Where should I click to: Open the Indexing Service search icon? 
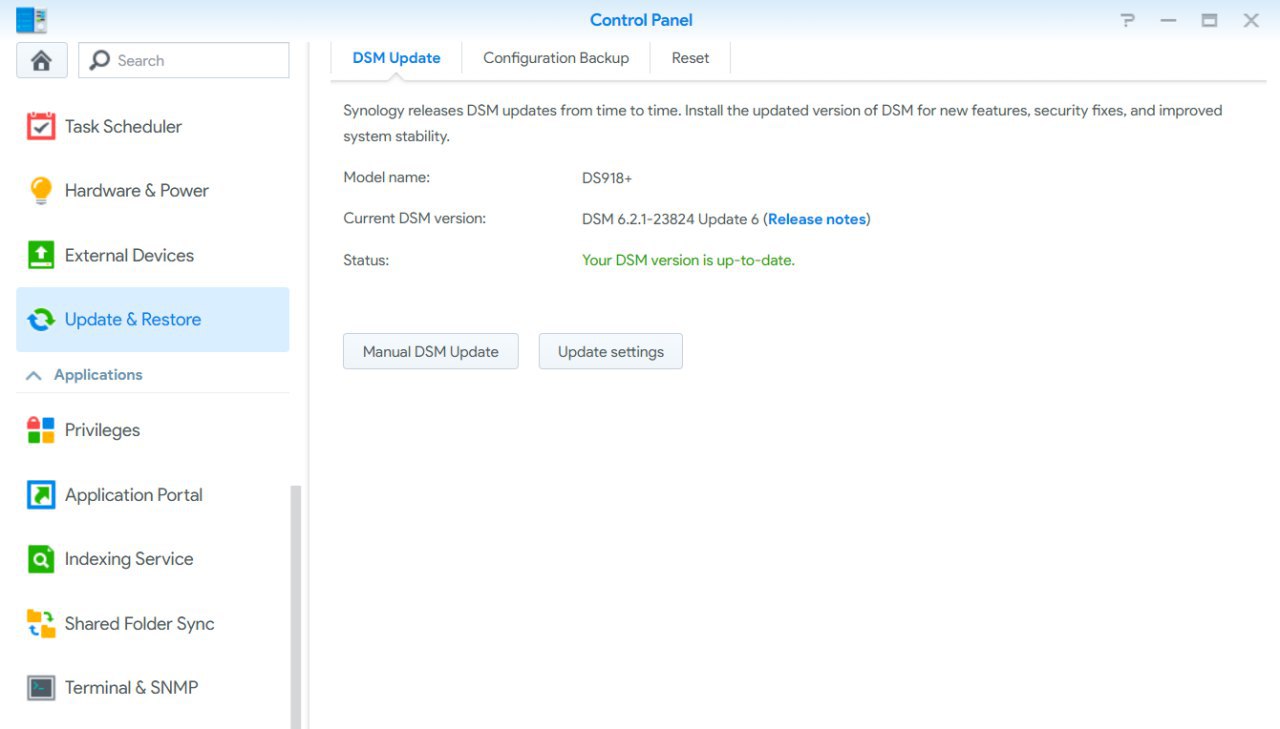pos(41,559)
